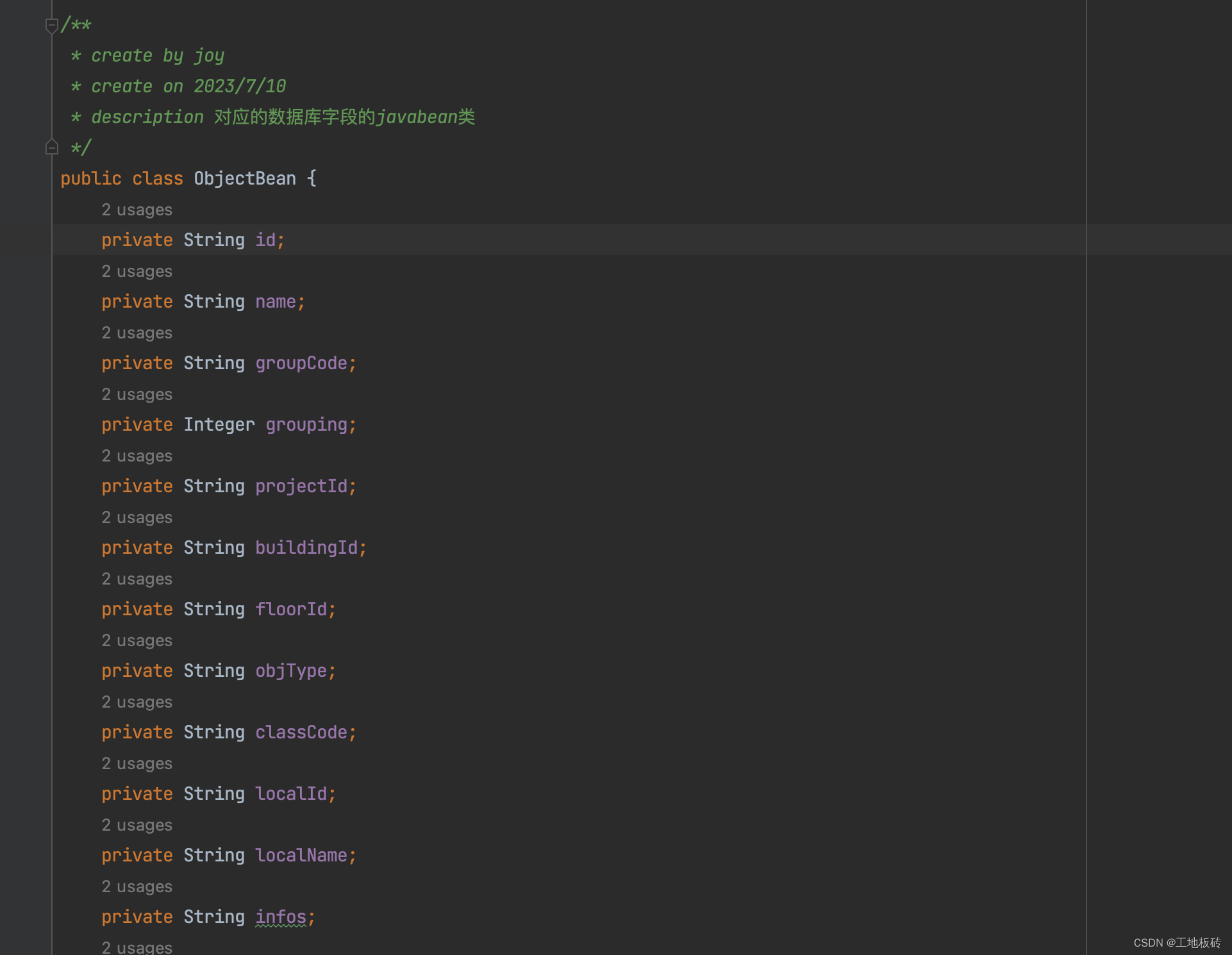
Task: Open the 2 usages hint above grouping field
Action: point(137,394)
